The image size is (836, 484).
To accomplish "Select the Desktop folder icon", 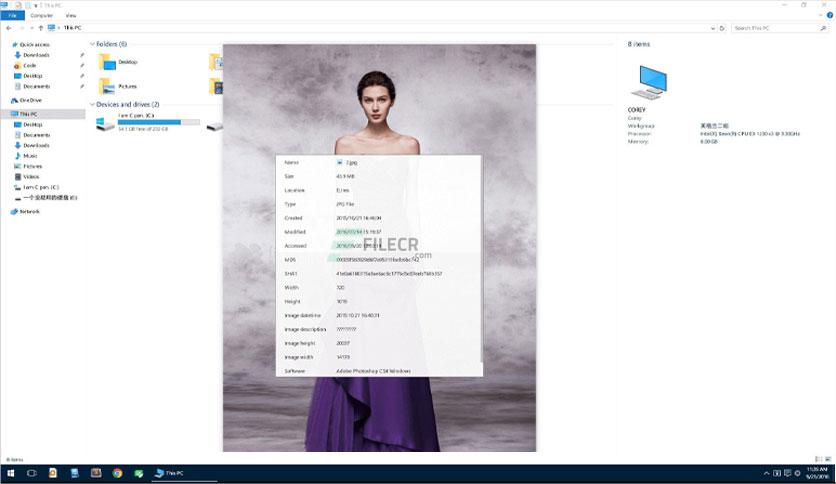I will 107,62.
